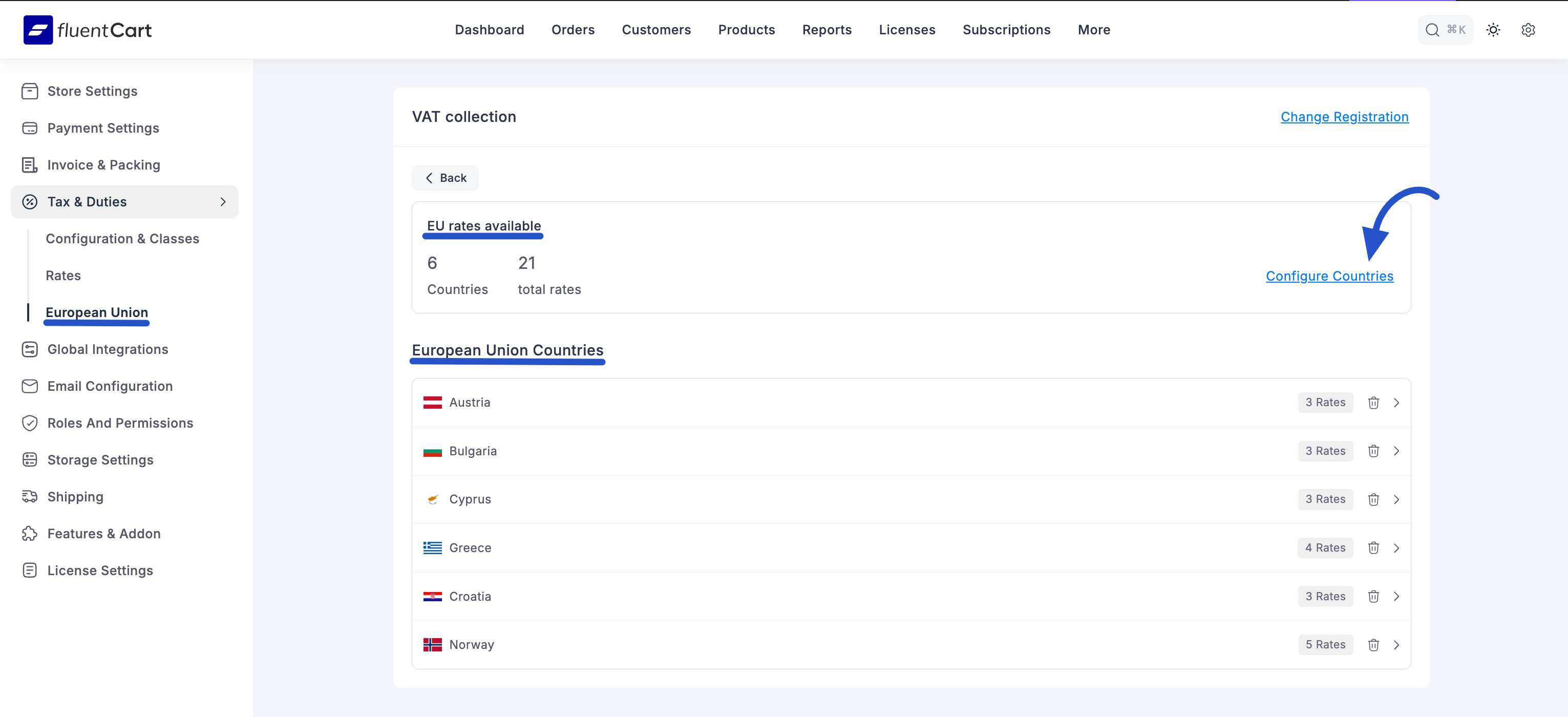The height and width of the screenshot is (717, 1568).
Task: Delete Norway's rates using the trash icon
Action: click(x=1374, y=645)
